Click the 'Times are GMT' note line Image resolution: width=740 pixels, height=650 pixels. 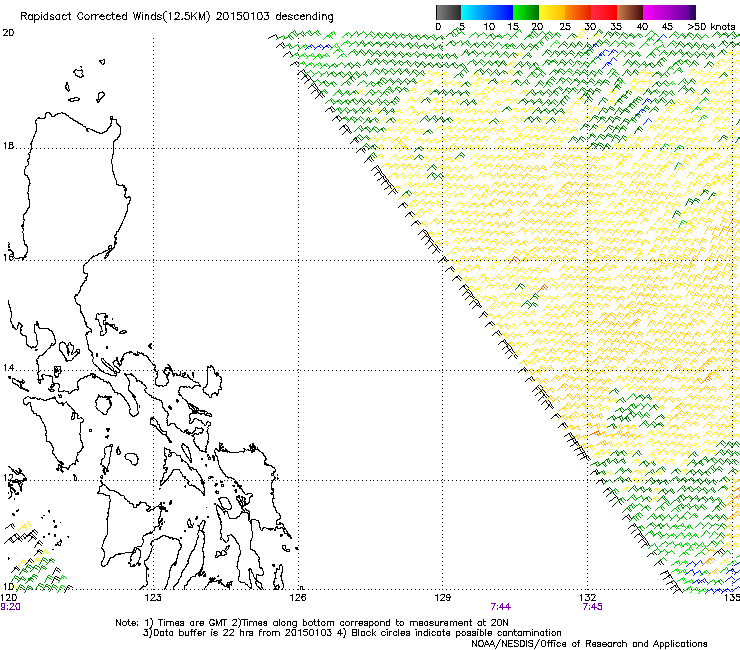pos(312,623)
